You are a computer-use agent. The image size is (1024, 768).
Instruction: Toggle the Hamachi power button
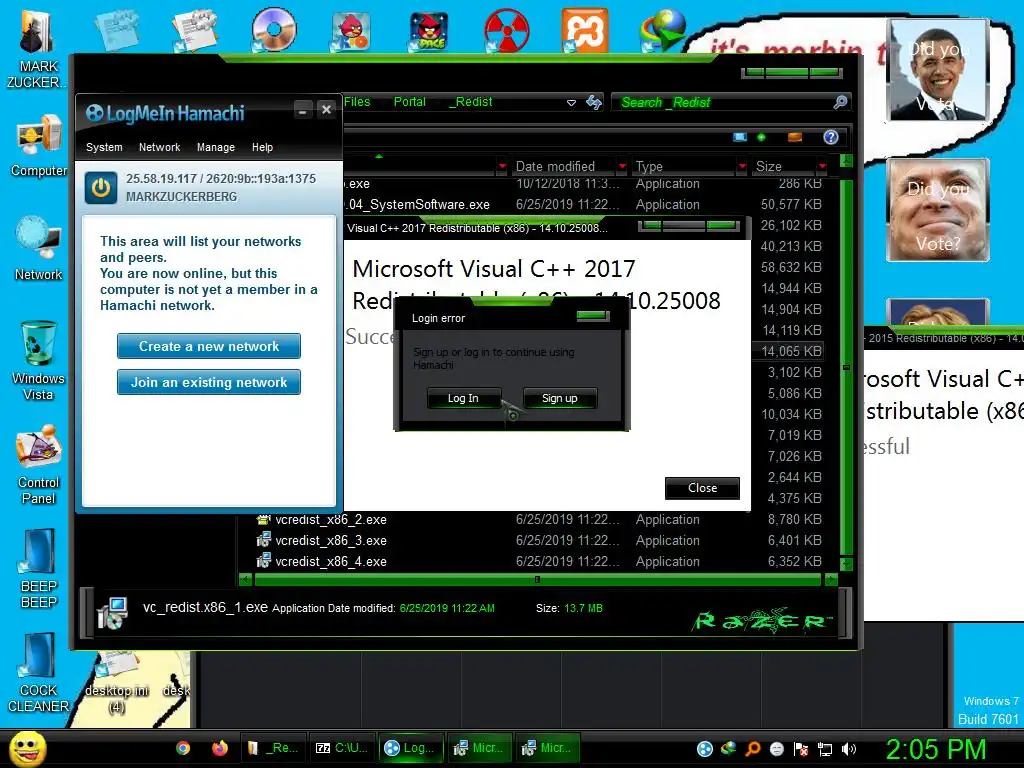[x=101, y=187]
